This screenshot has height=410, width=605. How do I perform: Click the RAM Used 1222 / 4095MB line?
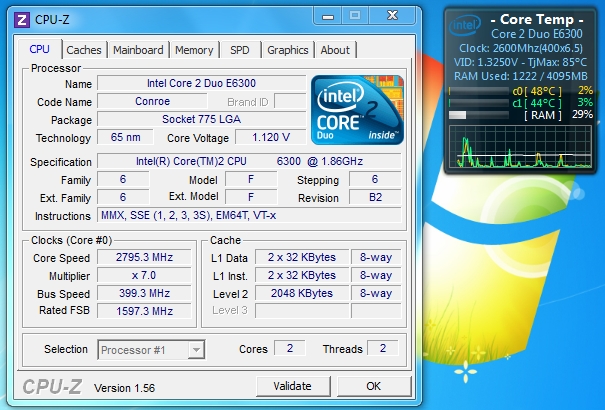tap(521, 76)
